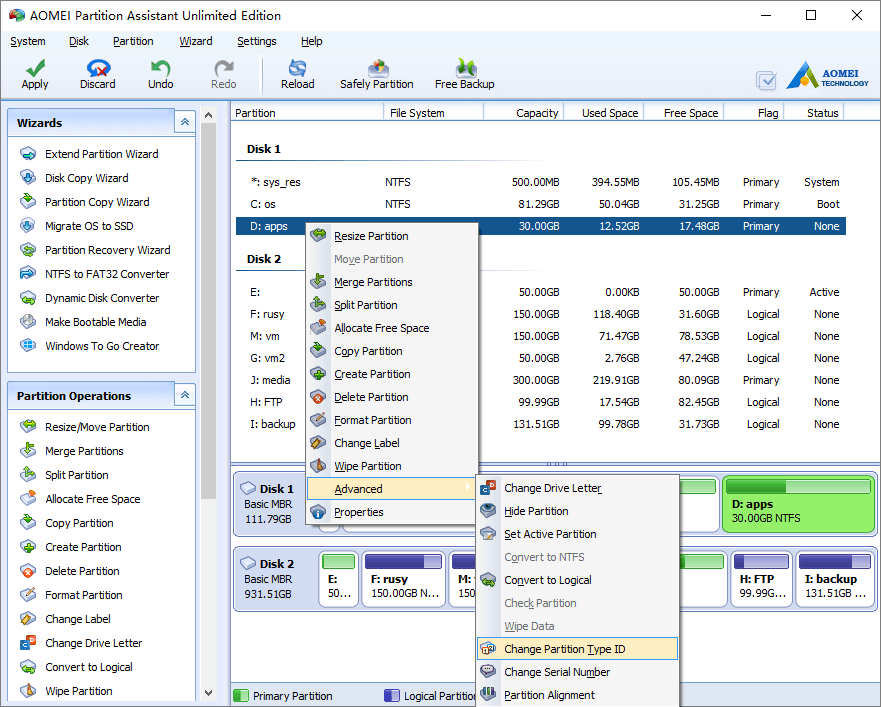This screenshot has width=881, height=707.
Task: Sort by Capacity column header
Action: (x=523, y=113)
